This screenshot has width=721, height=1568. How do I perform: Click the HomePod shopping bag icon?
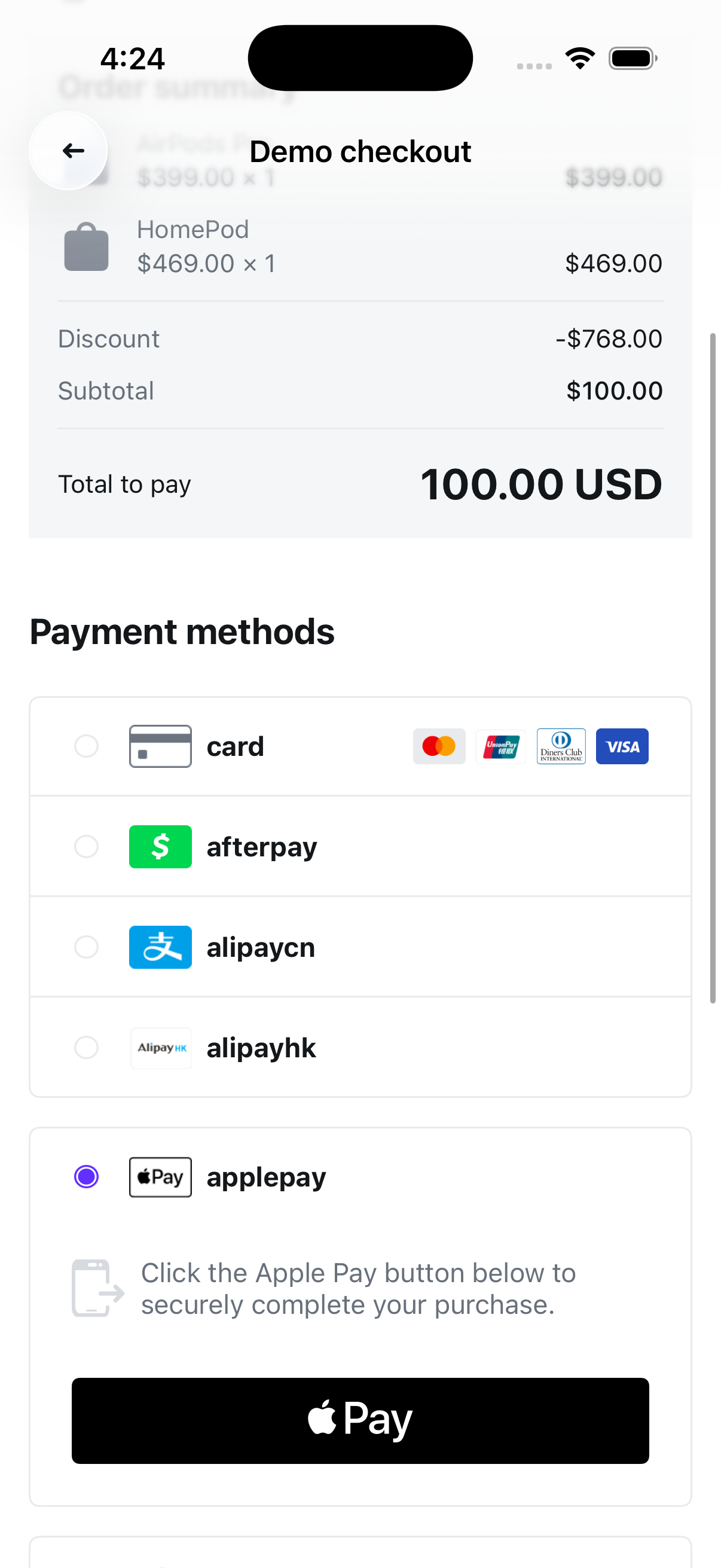pos(87,247)
